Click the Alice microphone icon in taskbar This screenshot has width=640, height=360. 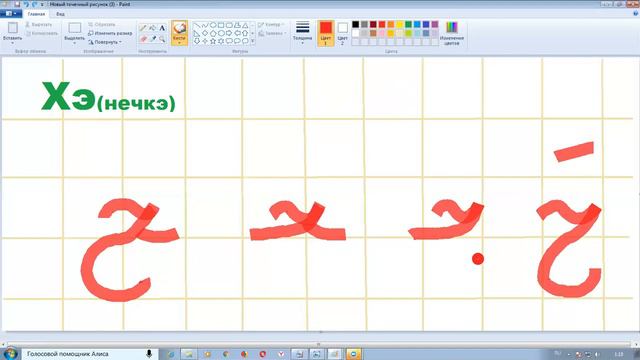point(149,354)
